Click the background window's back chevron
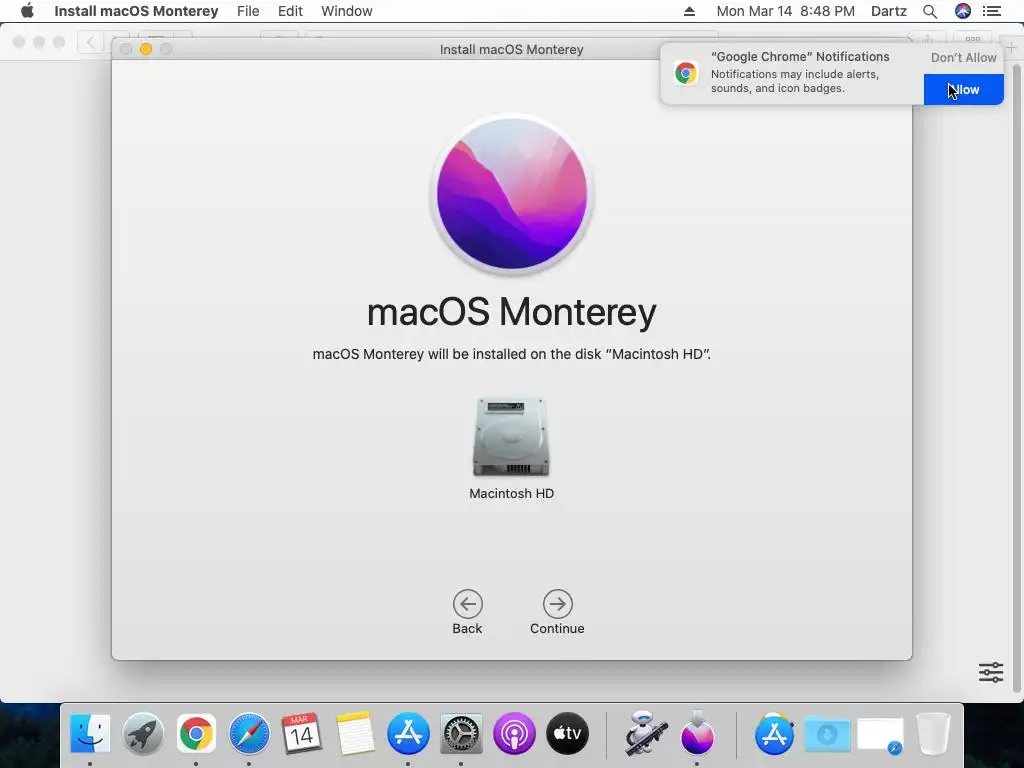The width and height of the screenshot is (1024, 768). tap(90, 42)
